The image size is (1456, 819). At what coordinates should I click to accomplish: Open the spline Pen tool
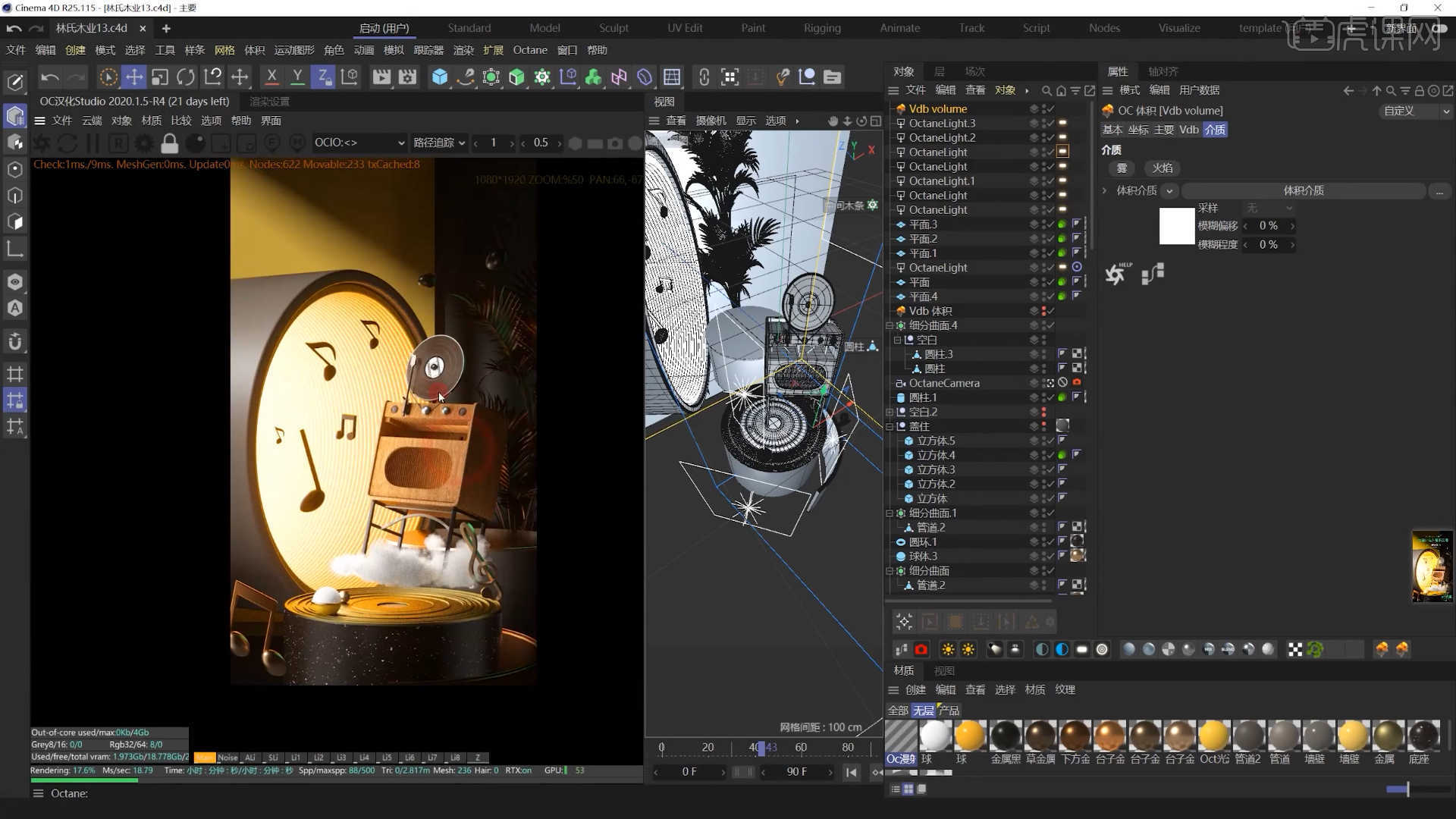pos(466,77)
